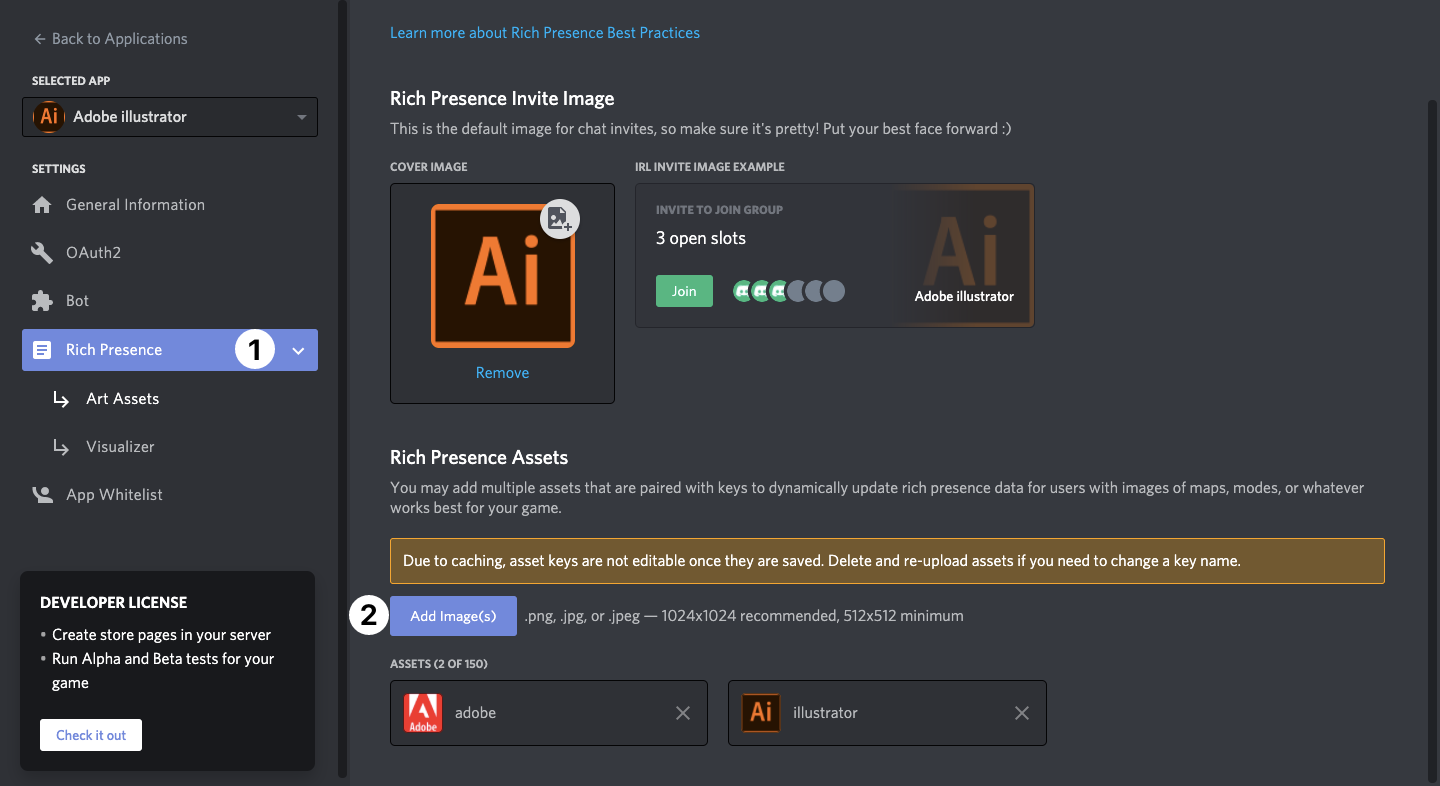Click the Adobe illustrator app icon in selector
Viewport: 1440px width, 786px height.
click(x=48, y=117)
